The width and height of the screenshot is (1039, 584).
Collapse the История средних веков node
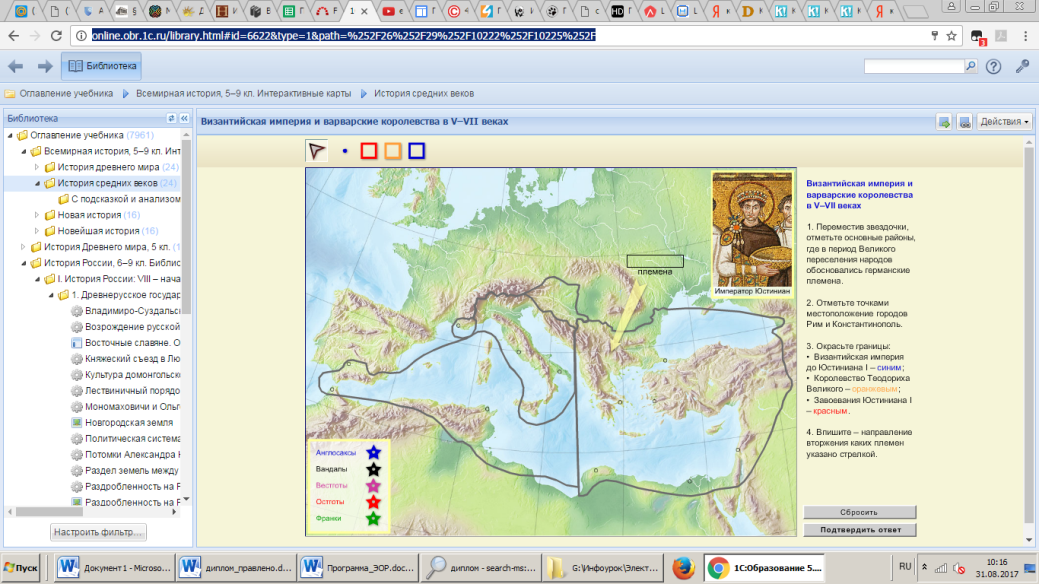click(x=37, y=183)
